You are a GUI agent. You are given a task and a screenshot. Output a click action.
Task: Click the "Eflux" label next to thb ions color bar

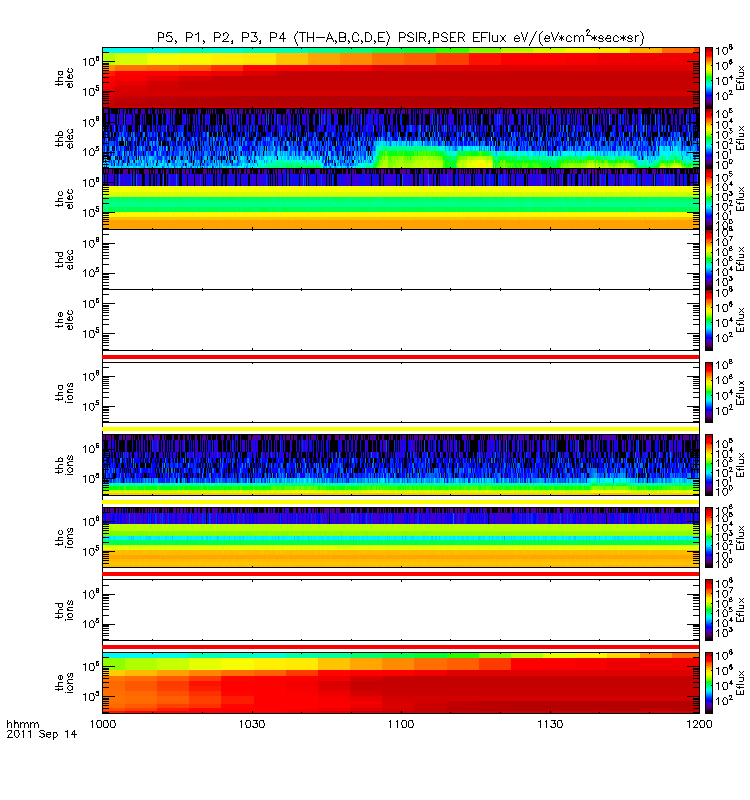pyautogui.click(x=740, y=465)
